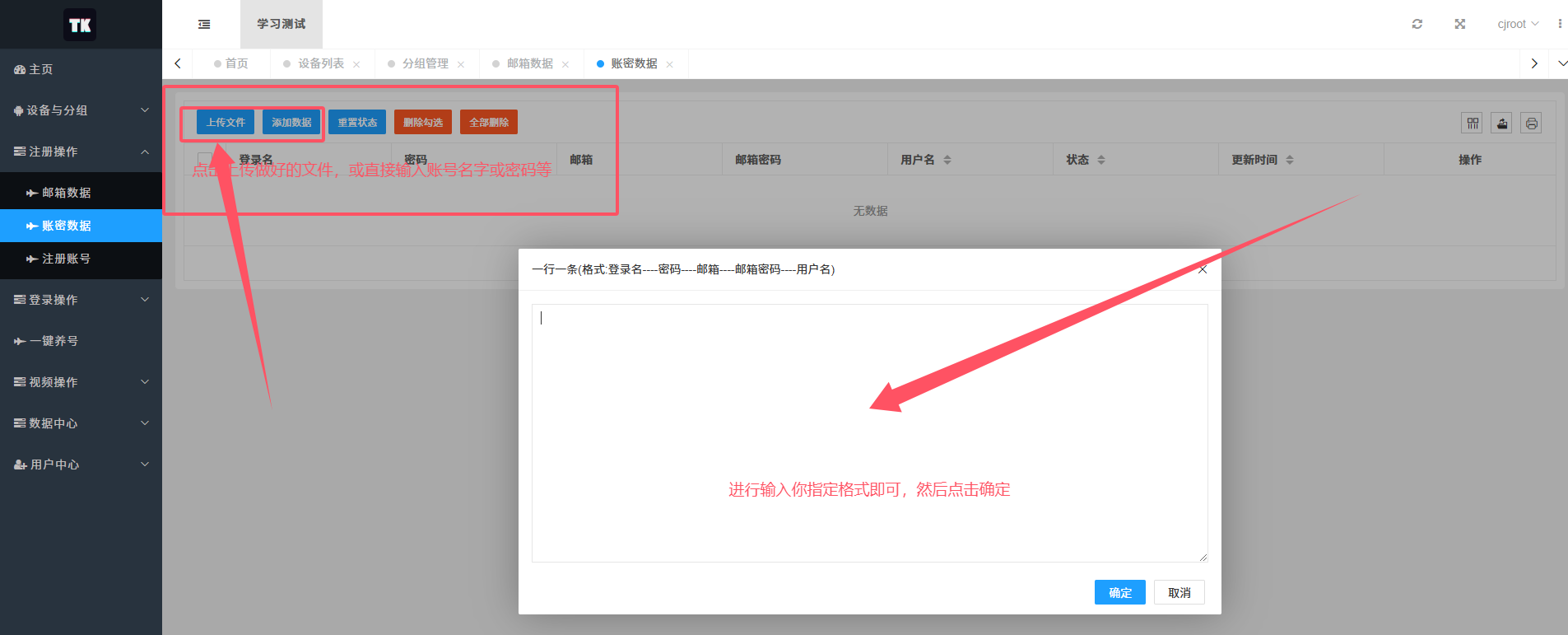Collapse the 注册操作 sidebar menu
Image resolution: width=1568 pixels, height=635 pixels.
click(x=81, y=152)
